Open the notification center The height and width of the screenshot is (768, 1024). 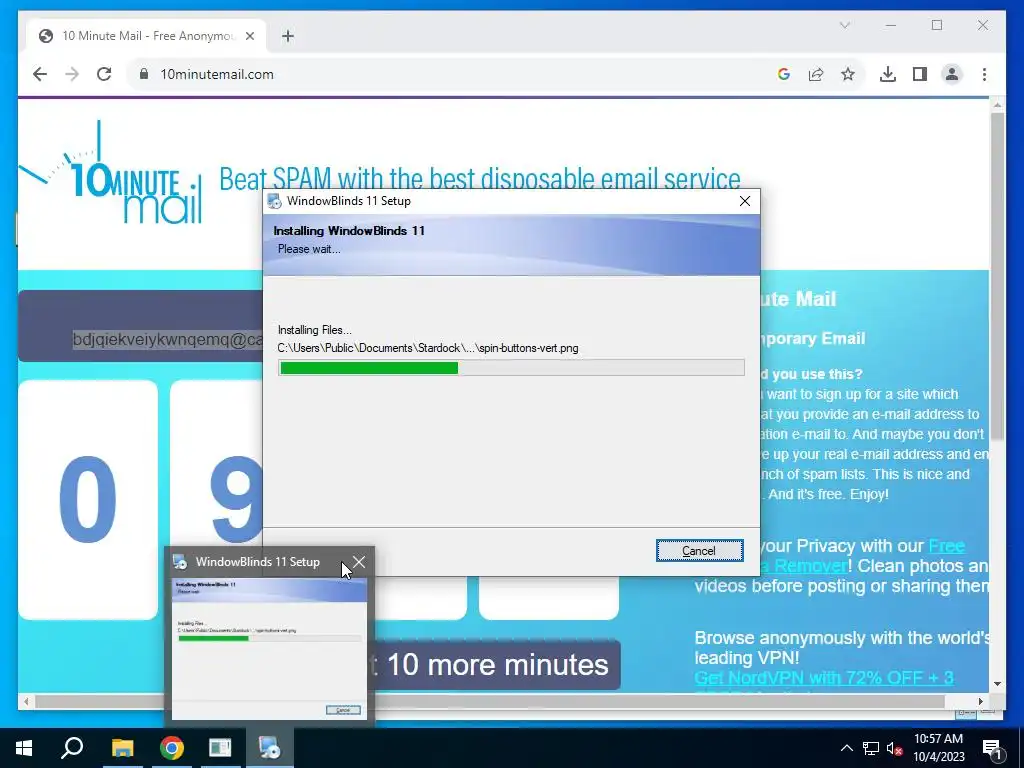[992, 748]
